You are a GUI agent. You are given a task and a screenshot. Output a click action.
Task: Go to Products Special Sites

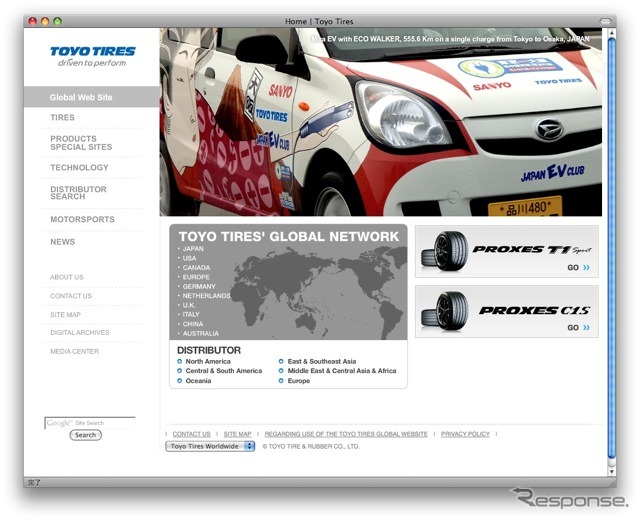(81, 143)
